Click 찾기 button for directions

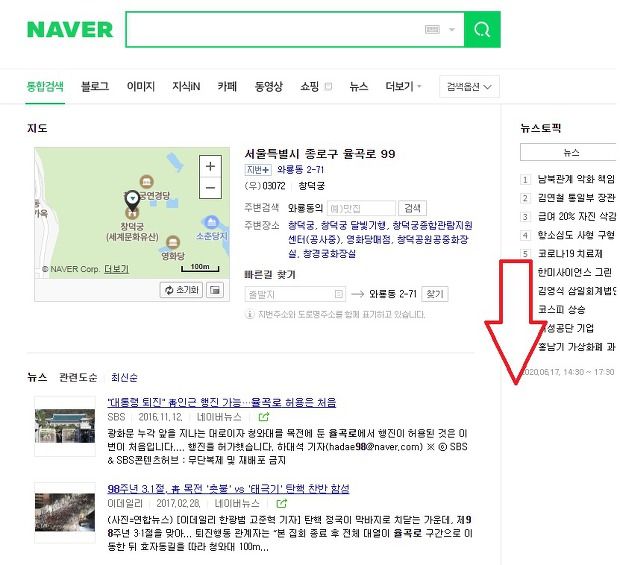click(x=435, y=294)
